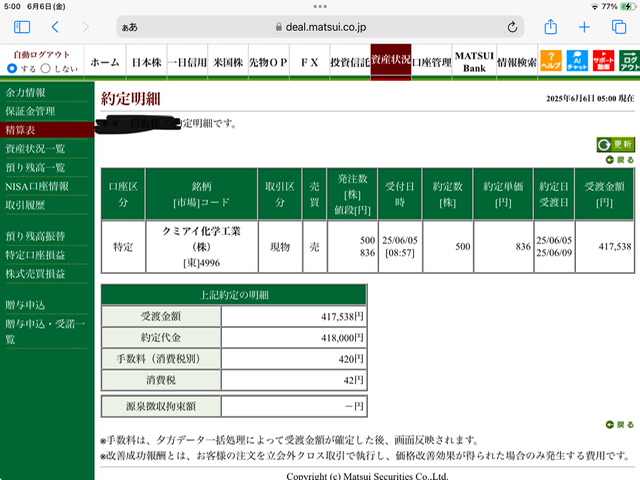This screenshot has width=640, height=480.
Task: Tap the deal.matsui.co.jp address field
Action: [x=320, y=27]
